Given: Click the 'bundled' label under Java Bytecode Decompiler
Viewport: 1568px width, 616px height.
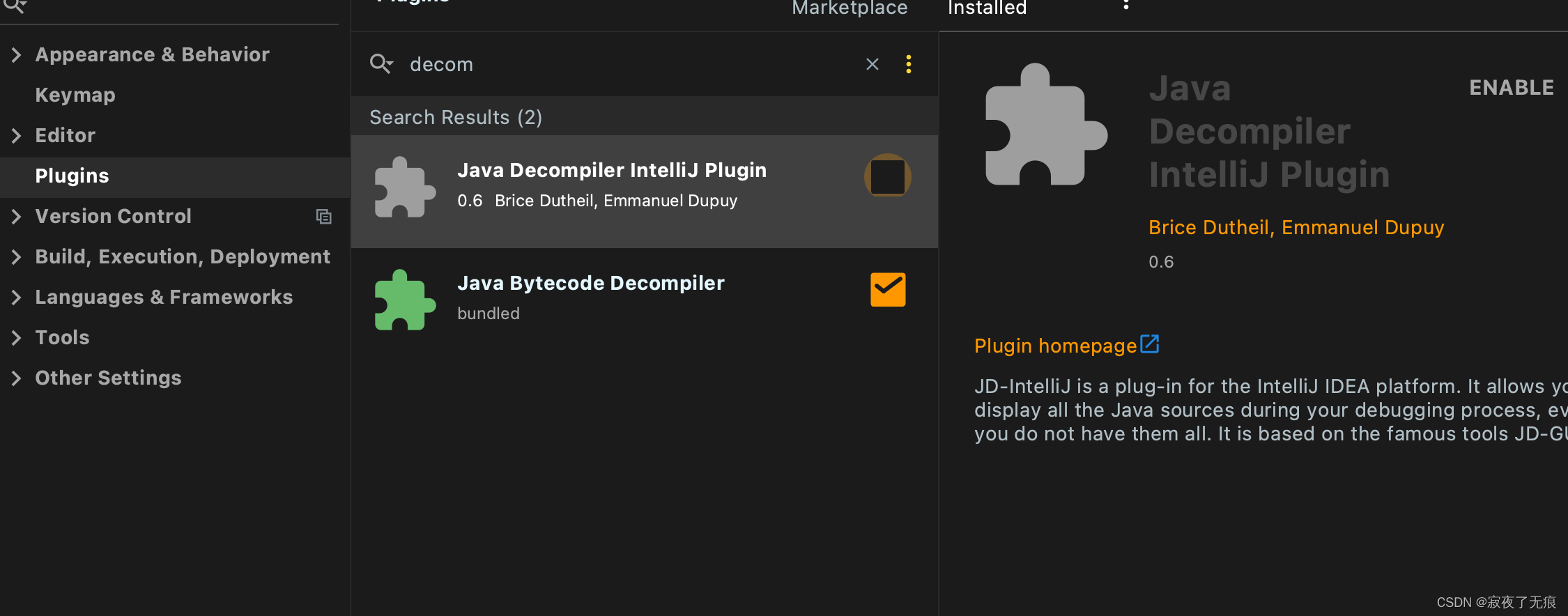Looking at the screenshot, I should [x=489, y=314].
